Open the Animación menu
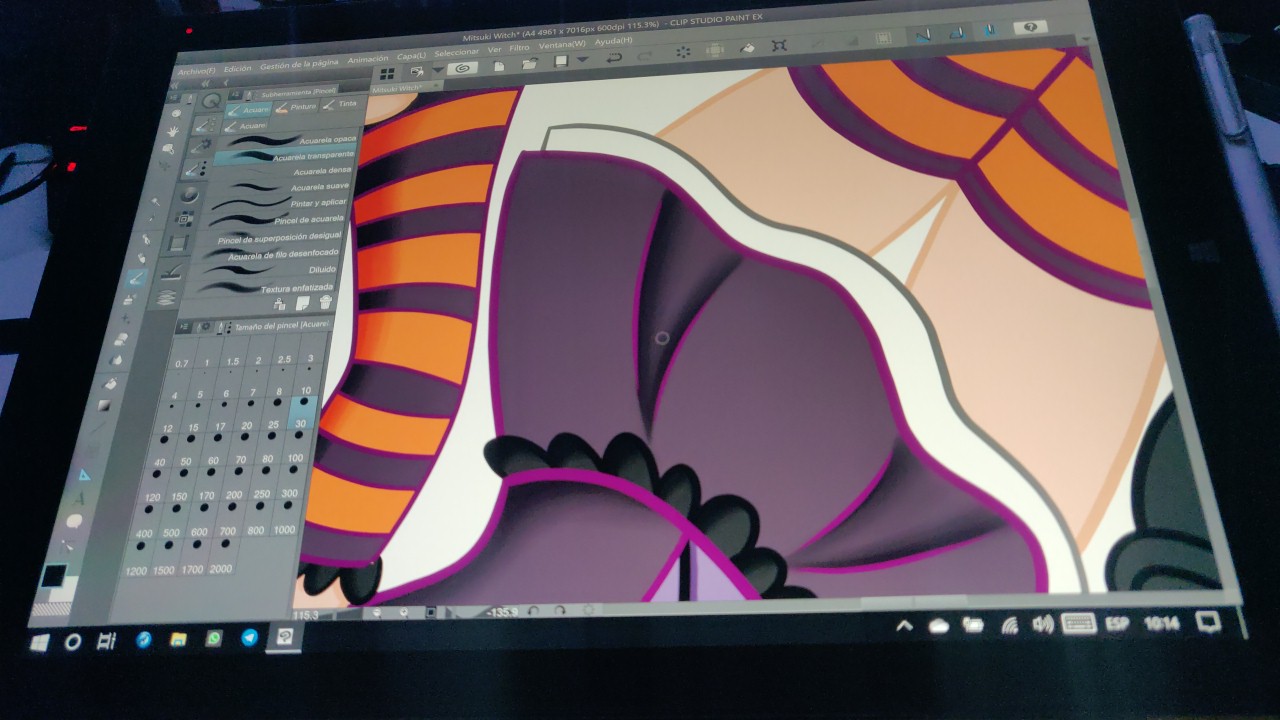Screen dimensions: 1280x720 pyautogui.click(x=367, y=59)
